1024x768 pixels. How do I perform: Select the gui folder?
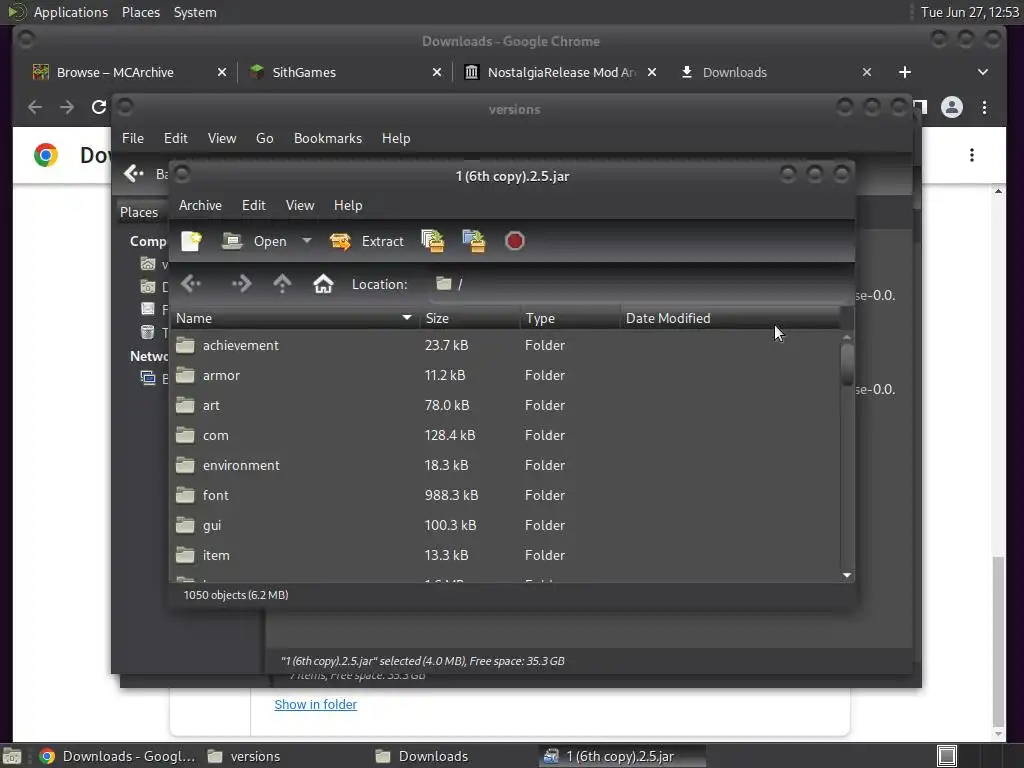click(504, 525)
